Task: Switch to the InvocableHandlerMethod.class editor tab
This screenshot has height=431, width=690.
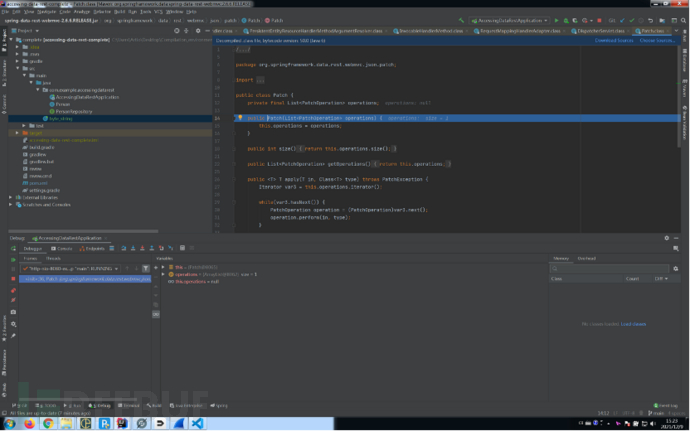Action: click(x=431, y=31)
